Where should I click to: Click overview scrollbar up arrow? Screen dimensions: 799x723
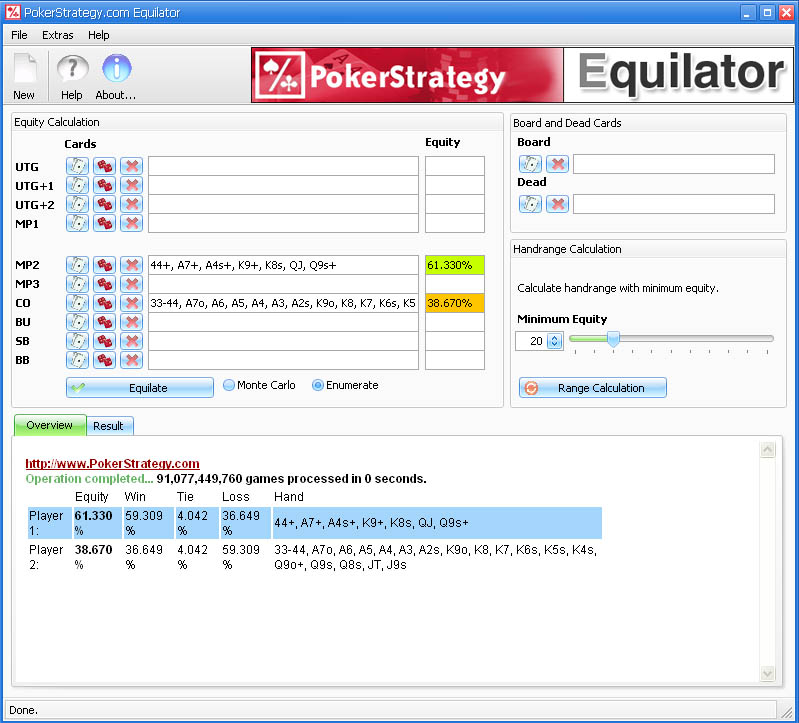coord(767,450)
